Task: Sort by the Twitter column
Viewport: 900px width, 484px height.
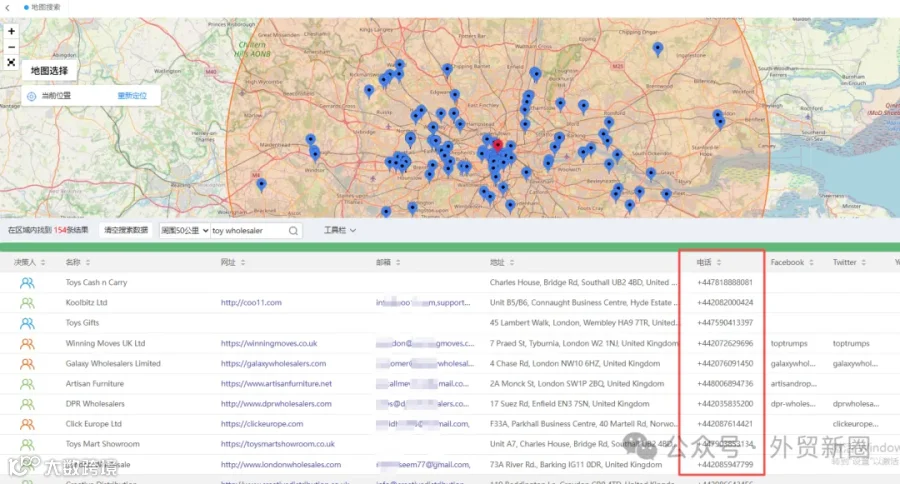Action: [863, 262]
